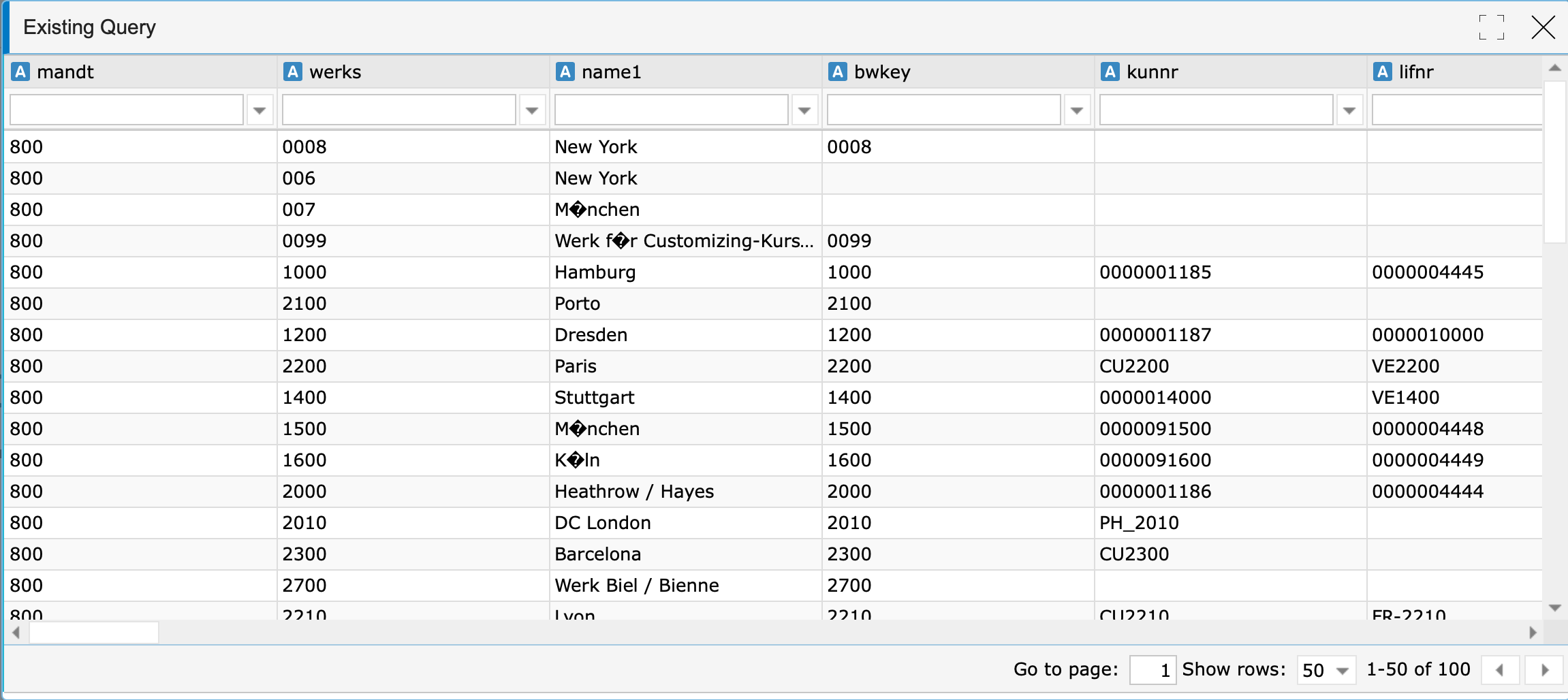
Task: Sort by the name1 column header
Action: pos(611,71)
